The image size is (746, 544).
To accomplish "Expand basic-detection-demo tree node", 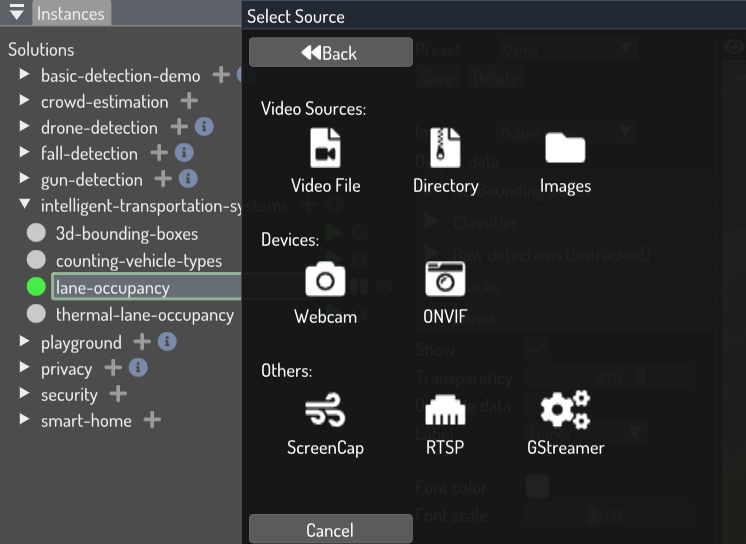I will tap(24, 74).
